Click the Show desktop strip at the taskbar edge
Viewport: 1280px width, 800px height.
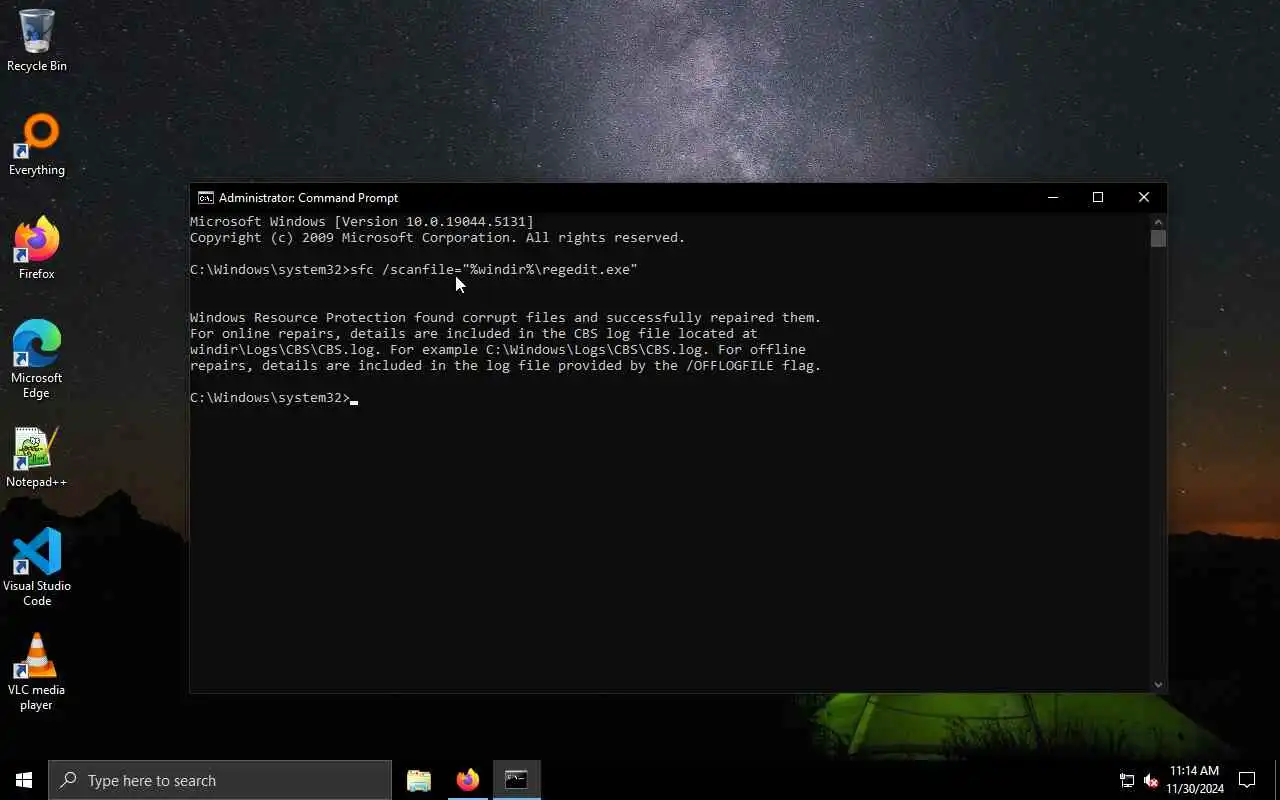[x=1277, y=780]
